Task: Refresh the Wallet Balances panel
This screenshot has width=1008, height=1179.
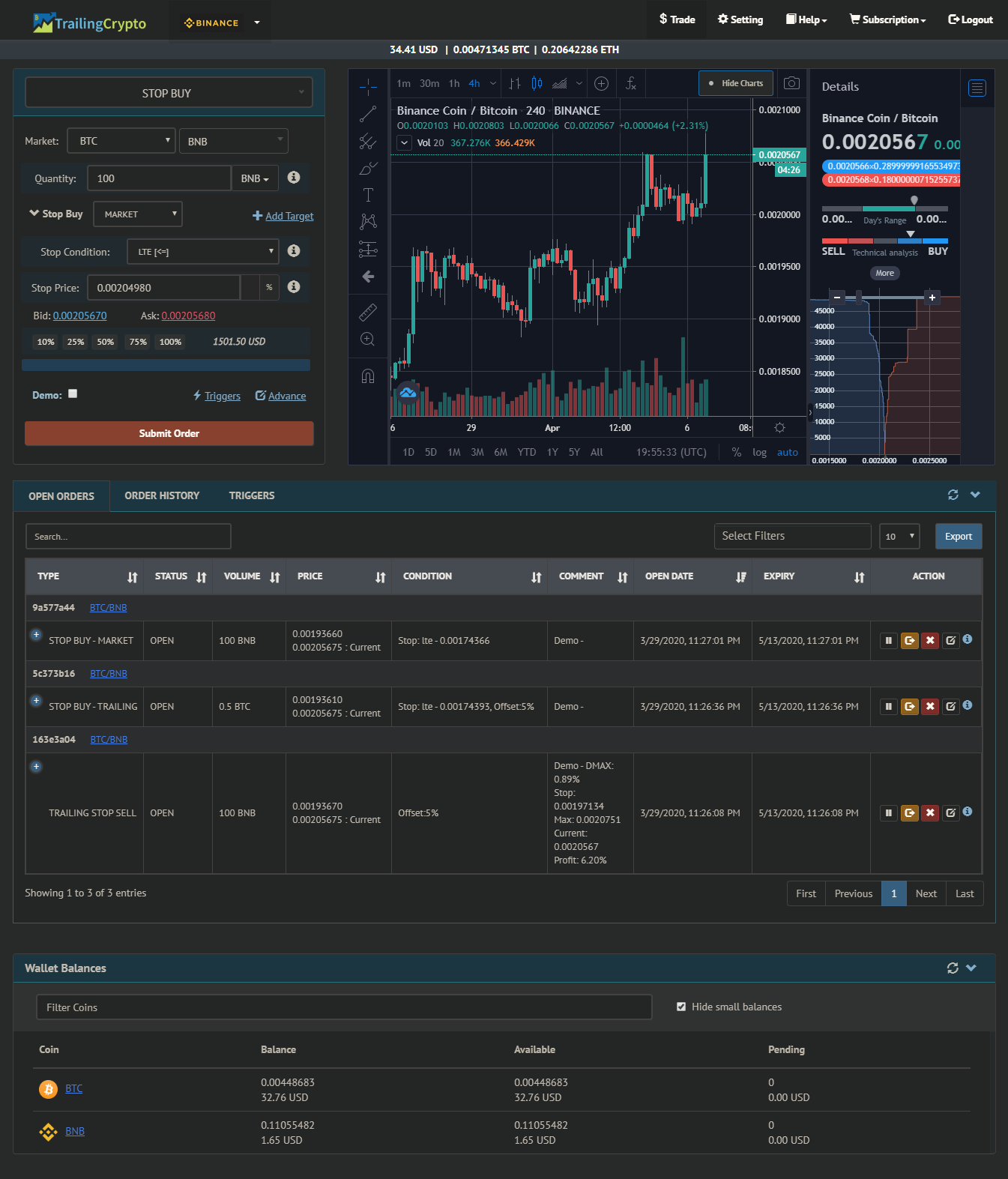Action: tap(953, 968)
